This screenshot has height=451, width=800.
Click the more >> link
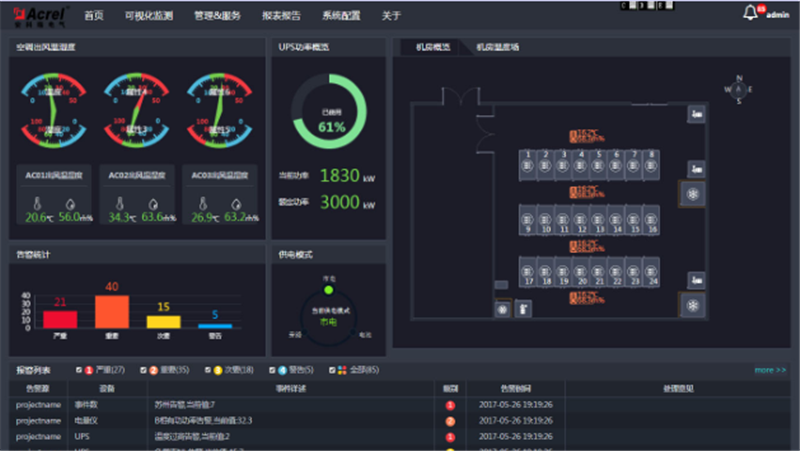pos(769,370)
